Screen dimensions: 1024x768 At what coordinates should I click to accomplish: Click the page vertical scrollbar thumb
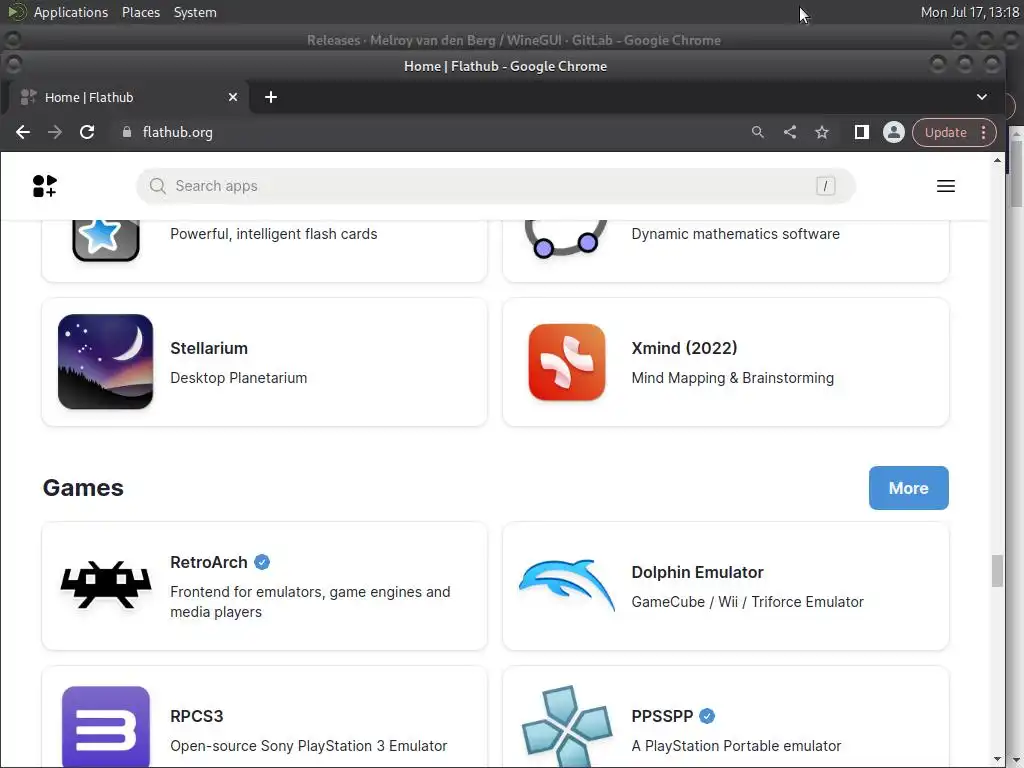coord(997,571)
